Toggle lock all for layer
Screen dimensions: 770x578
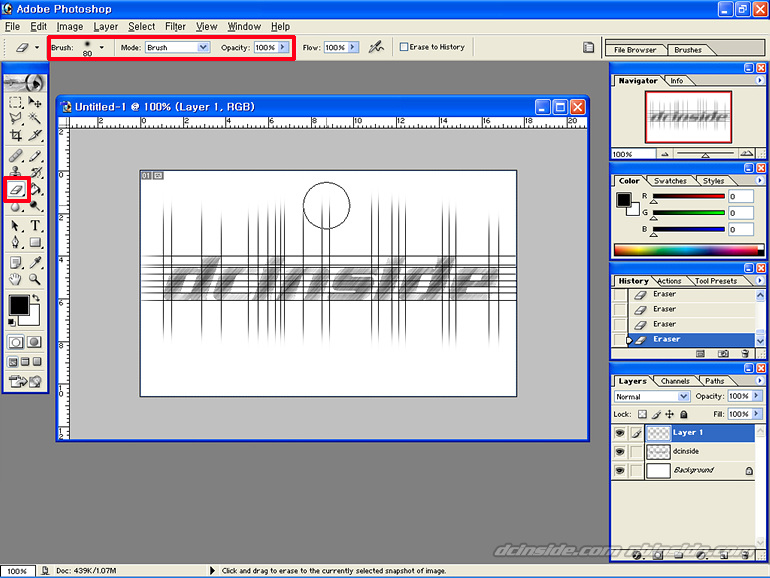(x=684, y=414)
